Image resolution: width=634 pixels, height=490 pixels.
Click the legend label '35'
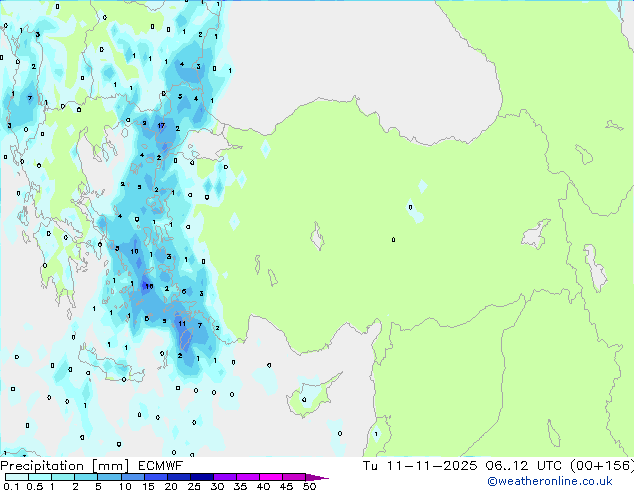point(240,486)
